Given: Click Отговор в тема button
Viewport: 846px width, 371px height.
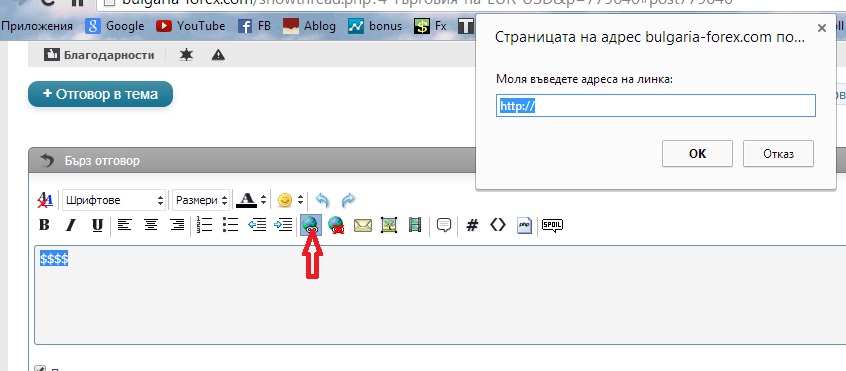Looking at the screenshot, I should click(x=100, y=94).
